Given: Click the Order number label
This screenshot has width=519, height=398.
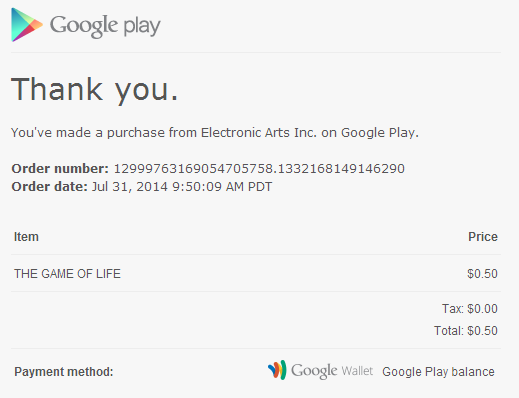Looking at the screenshot, I should coord(60,169).
